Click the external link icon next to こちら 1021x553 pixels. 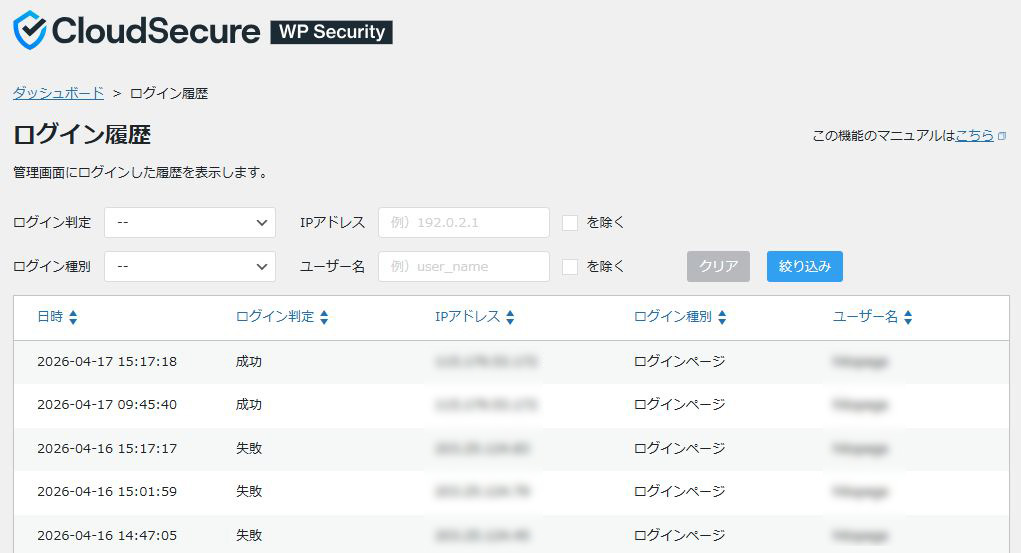click(1002, 136)
